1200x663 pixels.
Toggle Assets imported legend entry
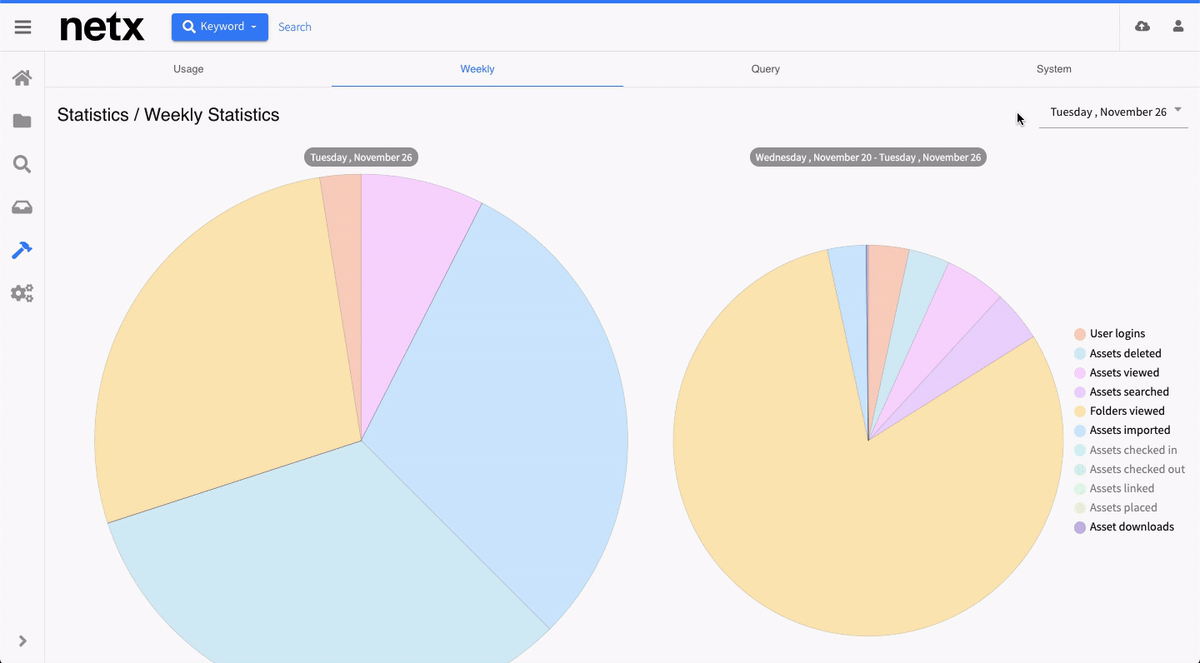[1122, 430]
